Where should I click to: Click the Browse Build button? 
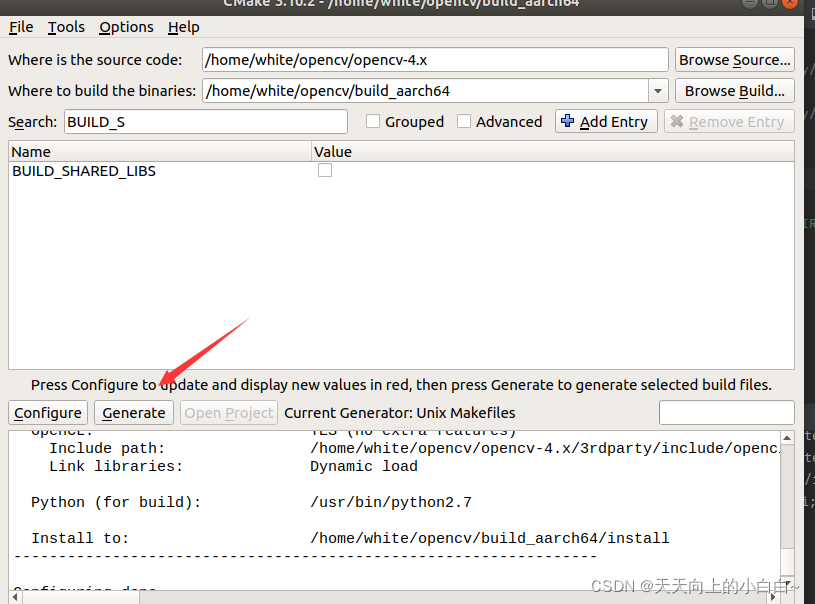[734, 91]
